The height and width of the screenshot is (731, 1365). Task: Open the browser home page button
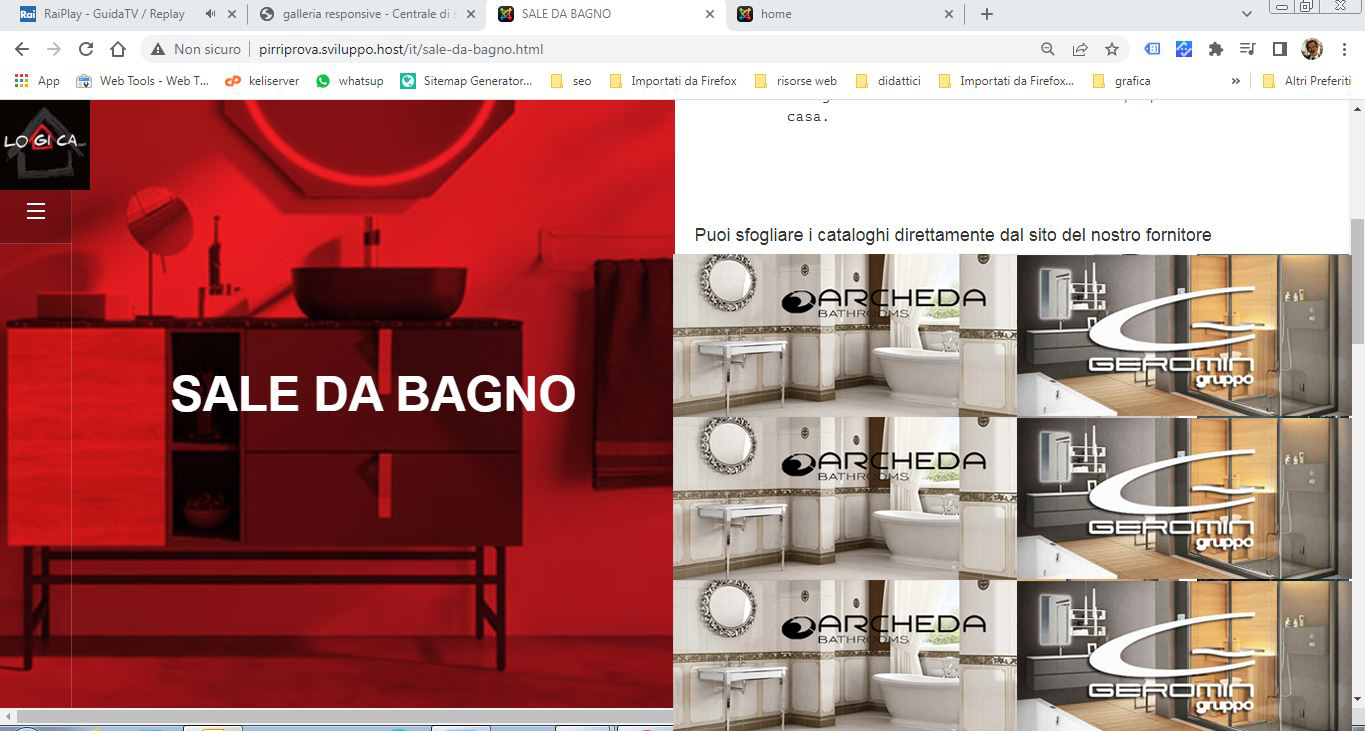coord(118,49)
